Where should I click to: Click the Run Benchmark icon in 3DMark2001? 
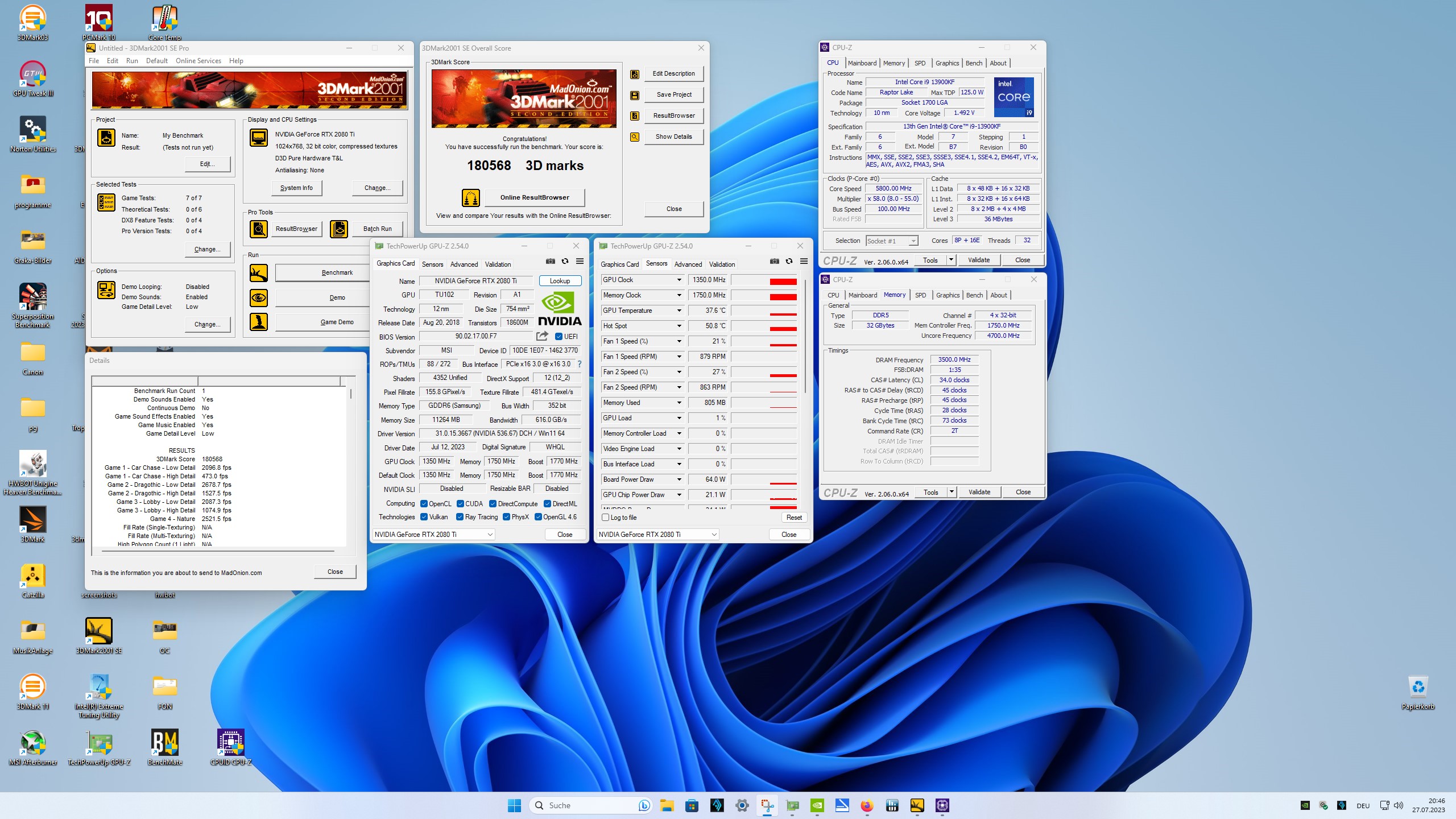pos(259,273)
